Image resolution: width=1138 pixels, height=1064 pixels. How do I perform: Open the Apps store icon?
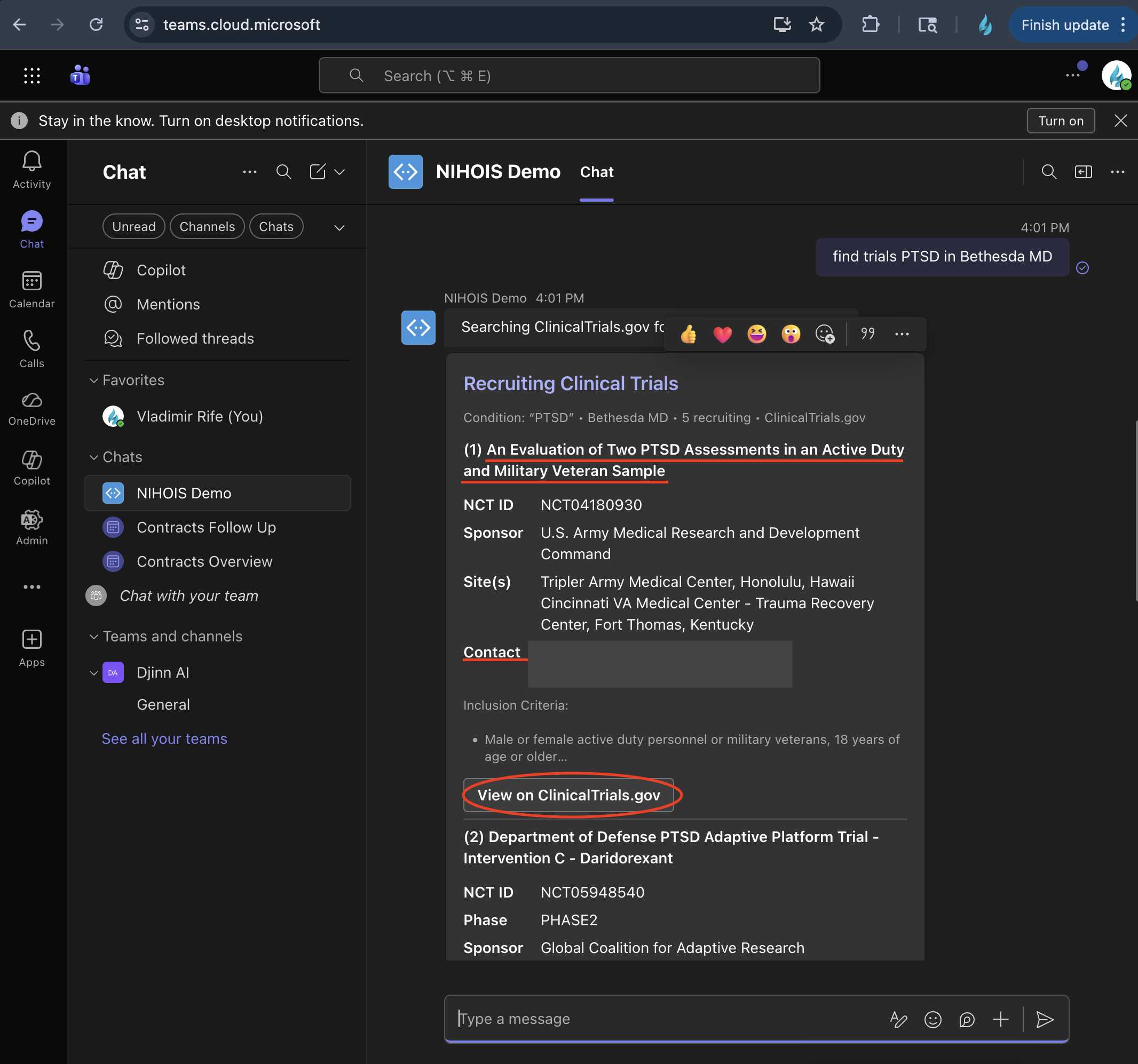(x=32, y=648)
